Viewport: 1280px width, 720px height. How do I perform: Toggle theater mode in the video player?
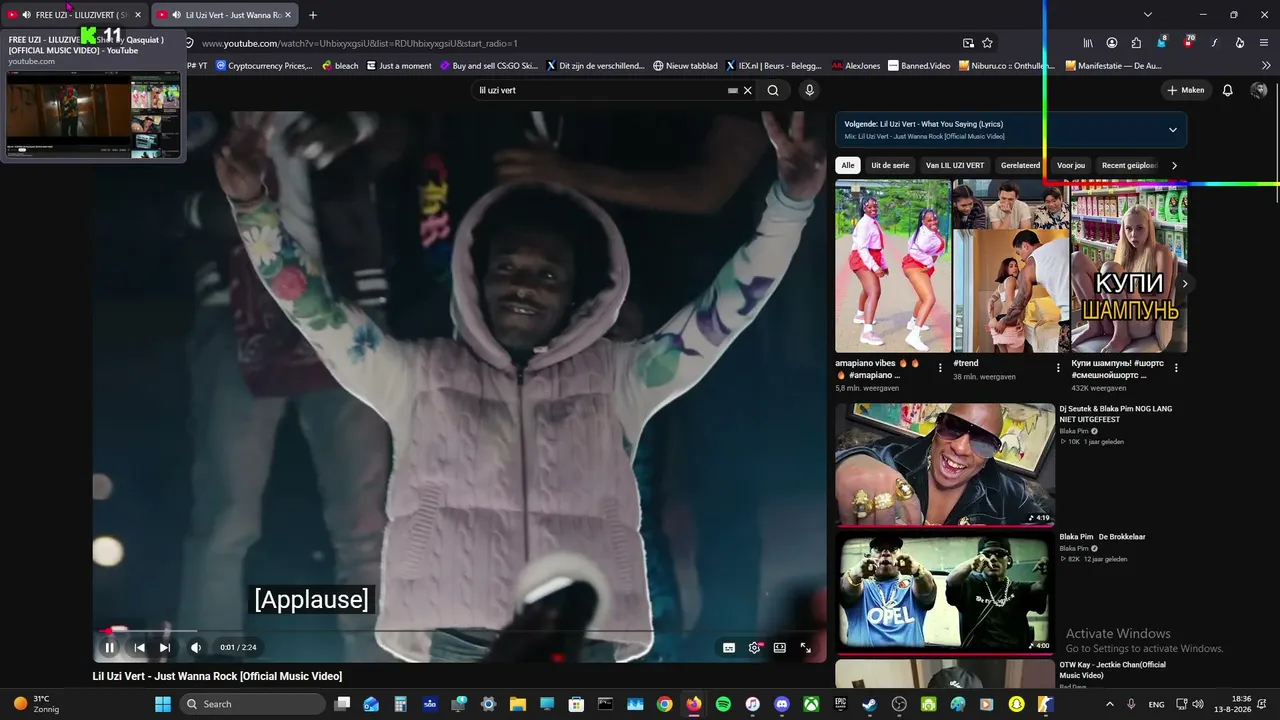click(780, 648)
